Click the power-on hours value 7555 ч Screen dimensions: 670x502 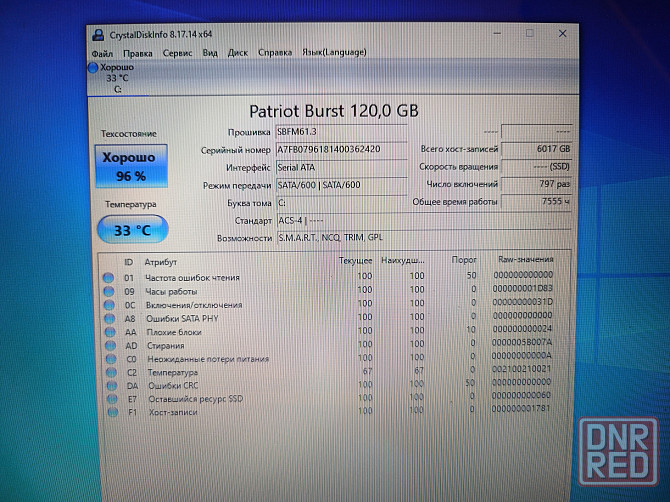[536, 201]
